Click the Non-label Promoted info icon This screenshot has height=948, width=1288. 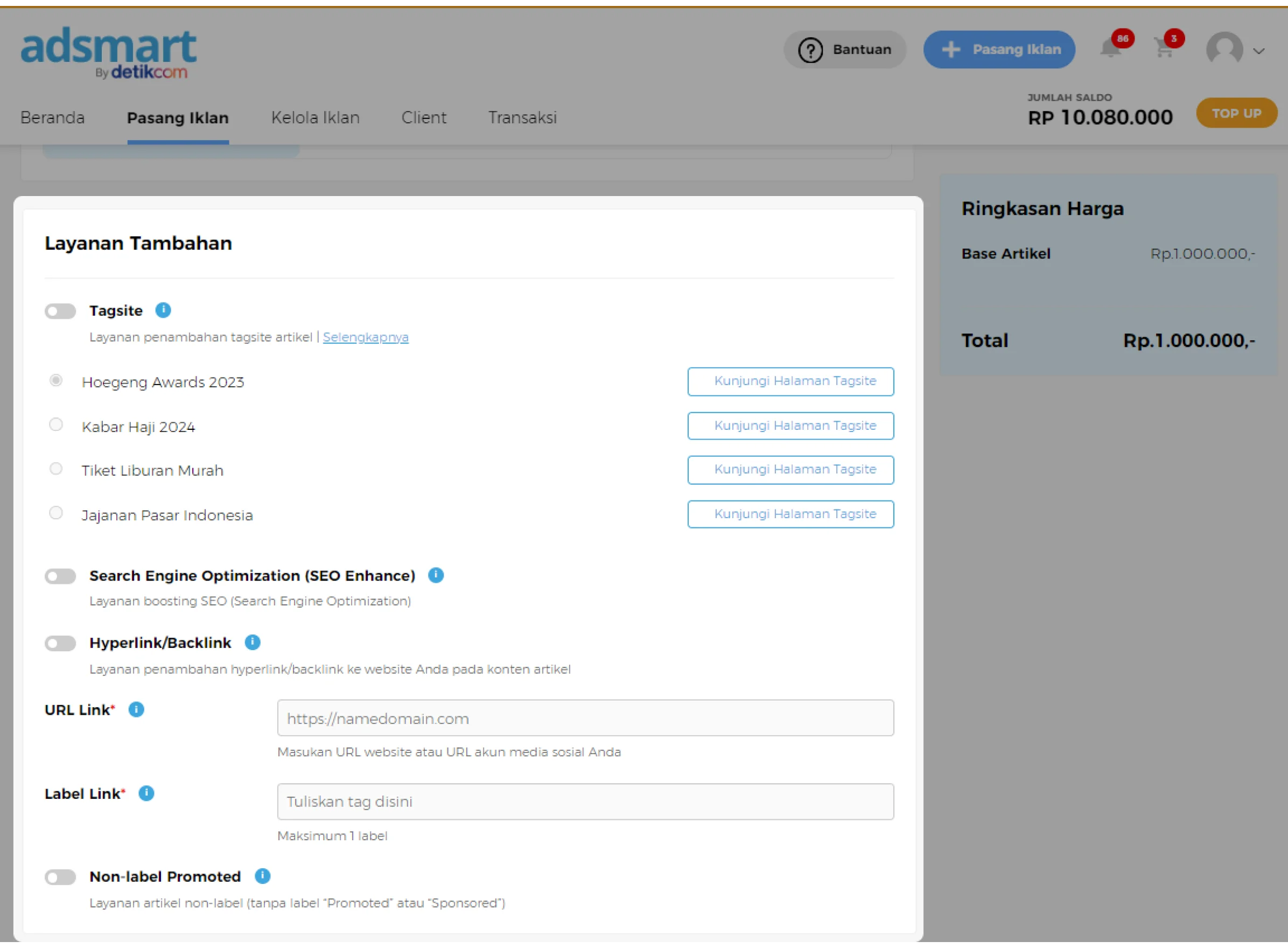[x=262, y=876]
